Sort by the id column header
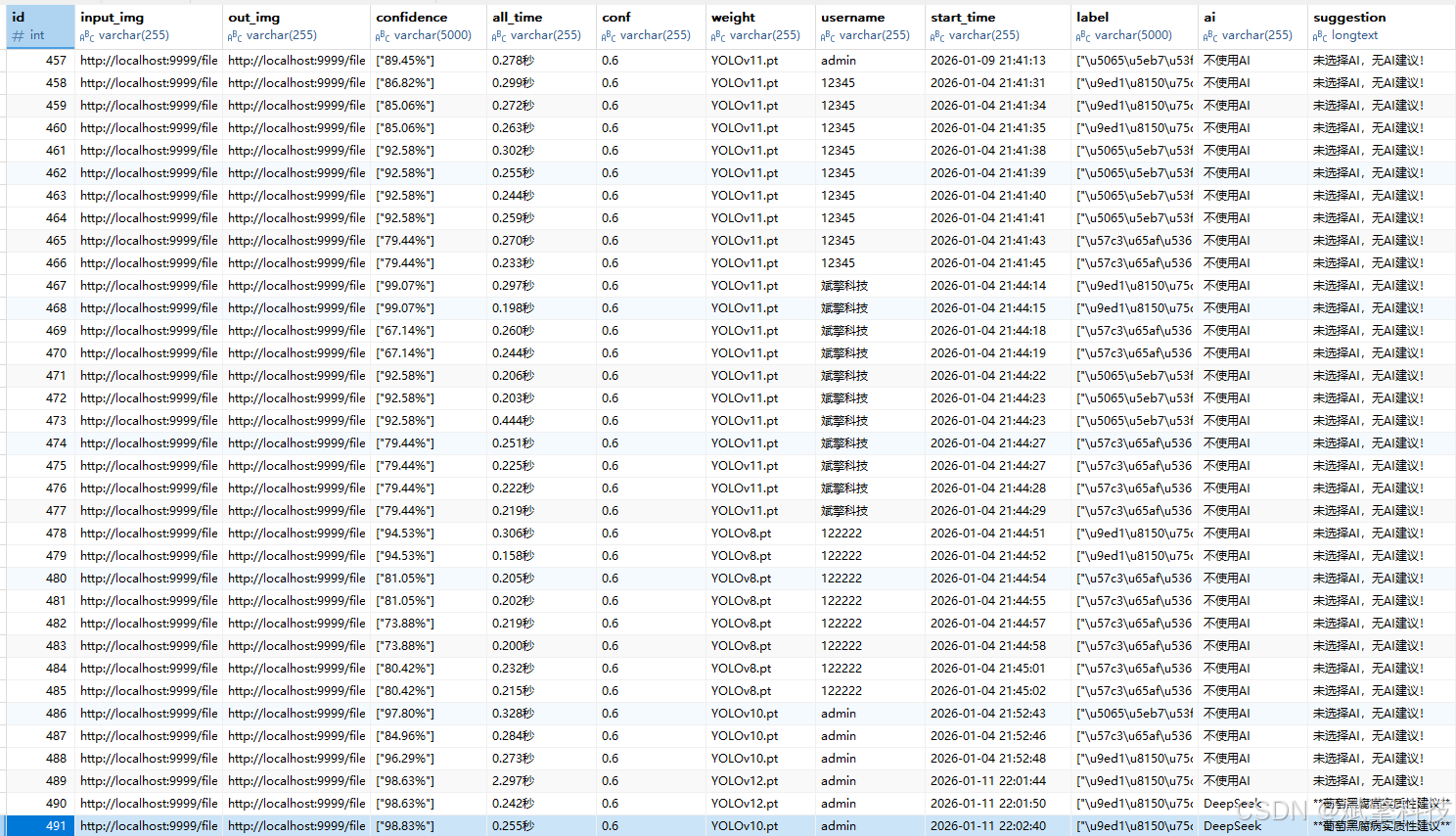The height and width of the screenshot is (836, 1456). click(39, 25)
